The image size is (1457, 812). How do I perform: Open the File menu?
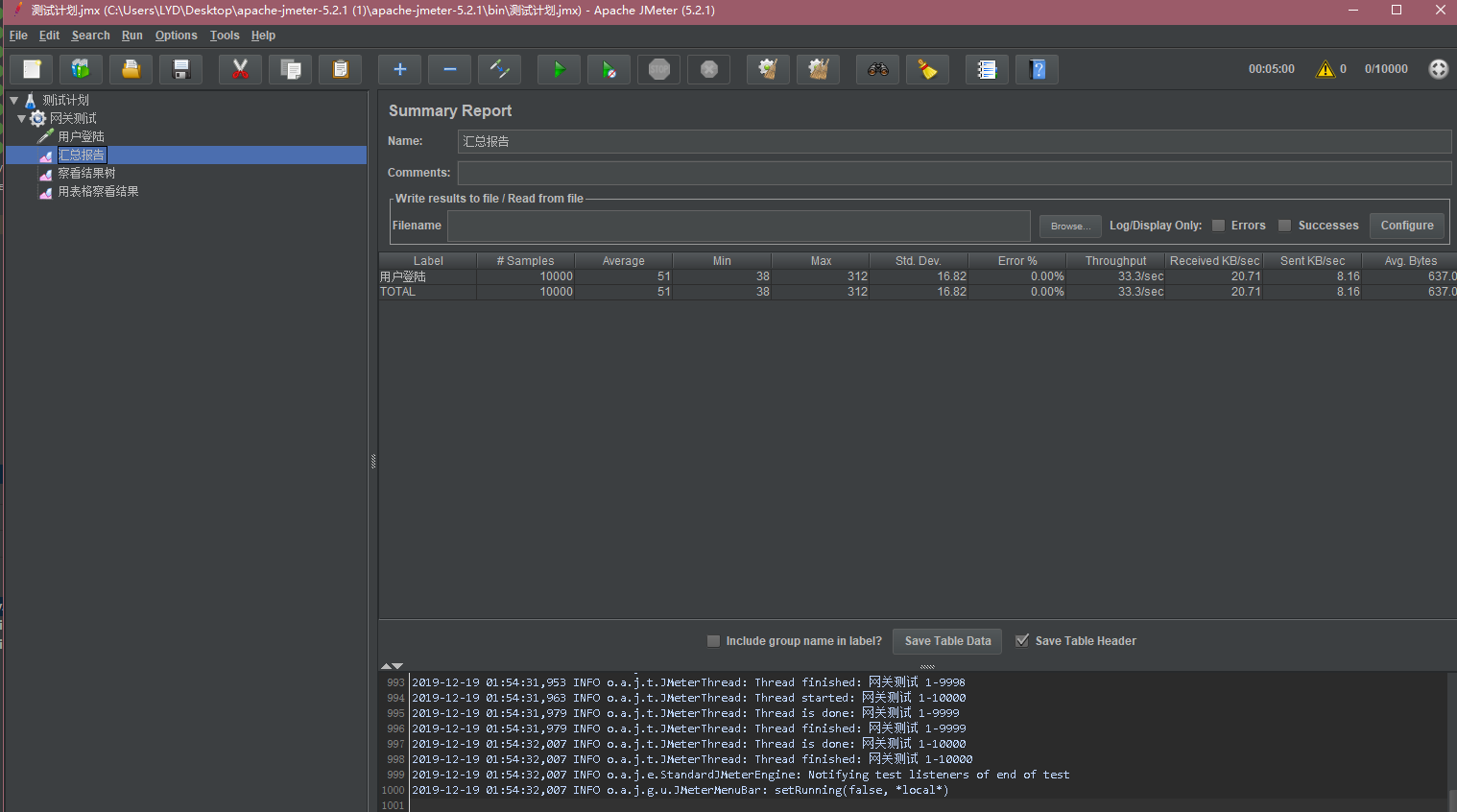point(18,36)
